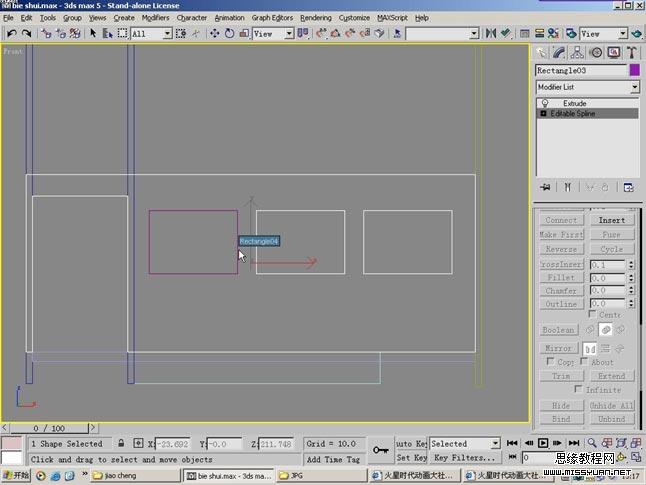Image resolution: width=646 pixels, height=485 pixels.
Task: Toggle the Selection Lock padlock icon
Action: click(121, 443)
